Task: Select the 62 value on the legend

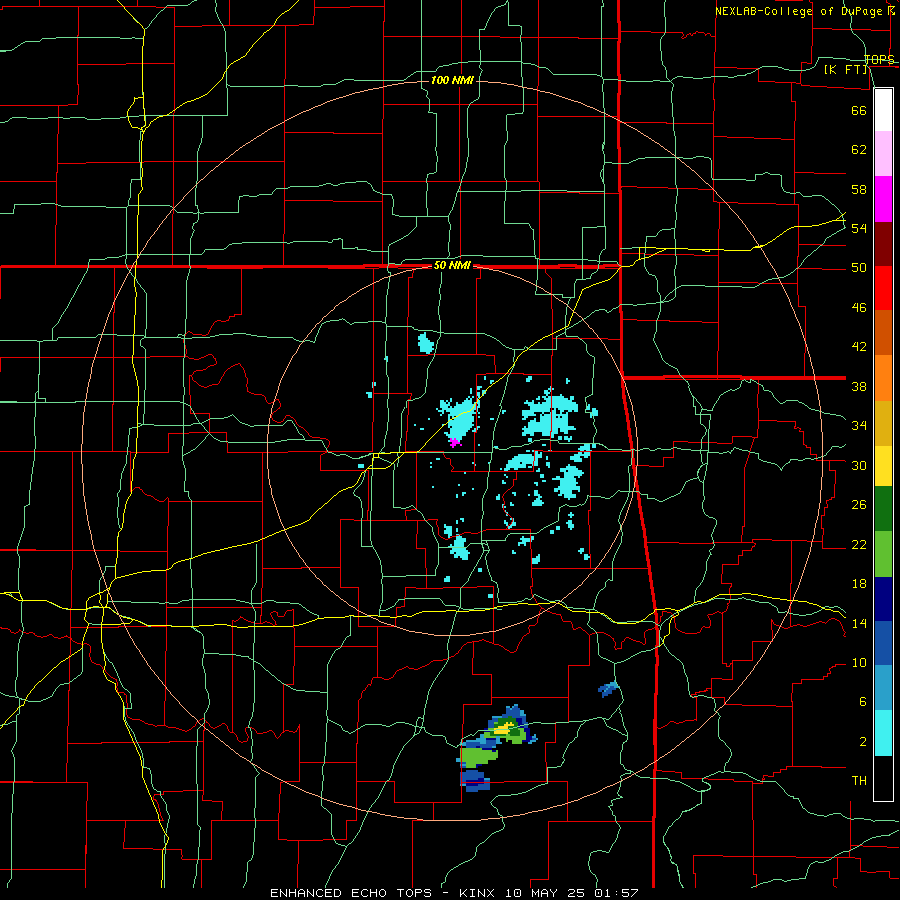Action: pyautogui.click(x=859, y=150)
